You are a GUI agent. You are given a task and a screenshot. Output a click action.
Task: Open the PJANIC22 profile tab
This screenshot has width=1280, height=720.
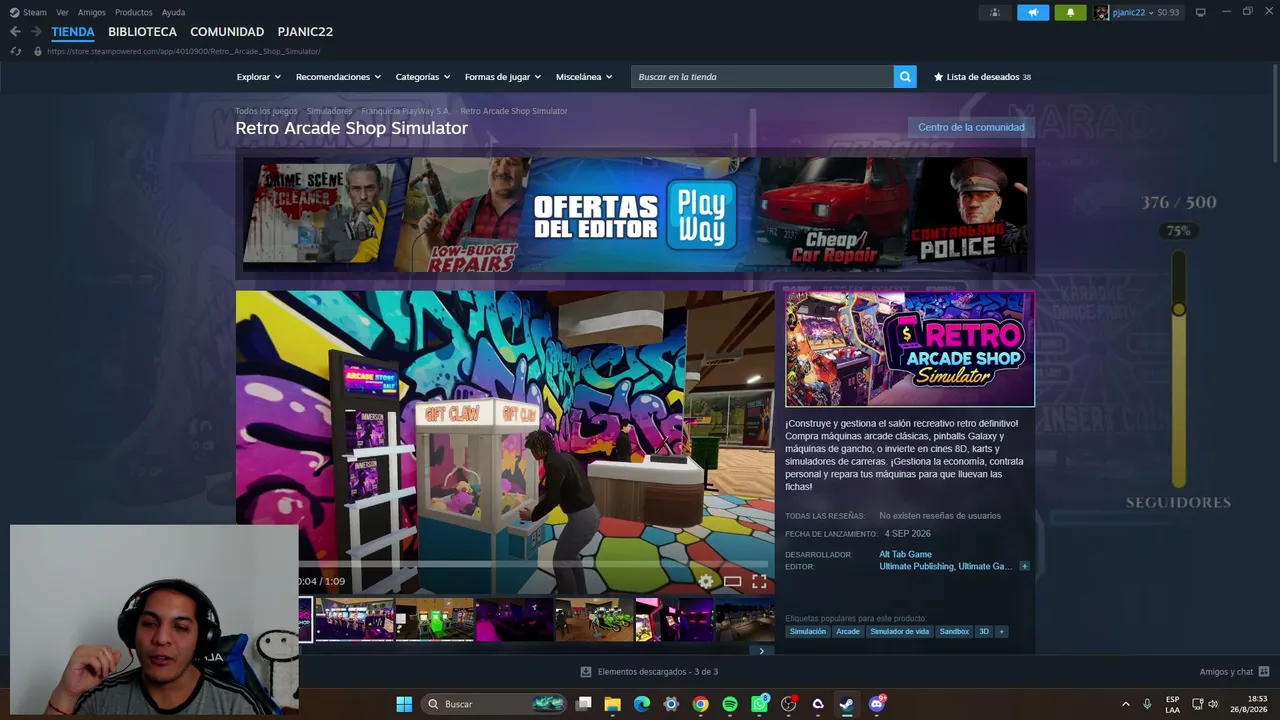point(305,32)
